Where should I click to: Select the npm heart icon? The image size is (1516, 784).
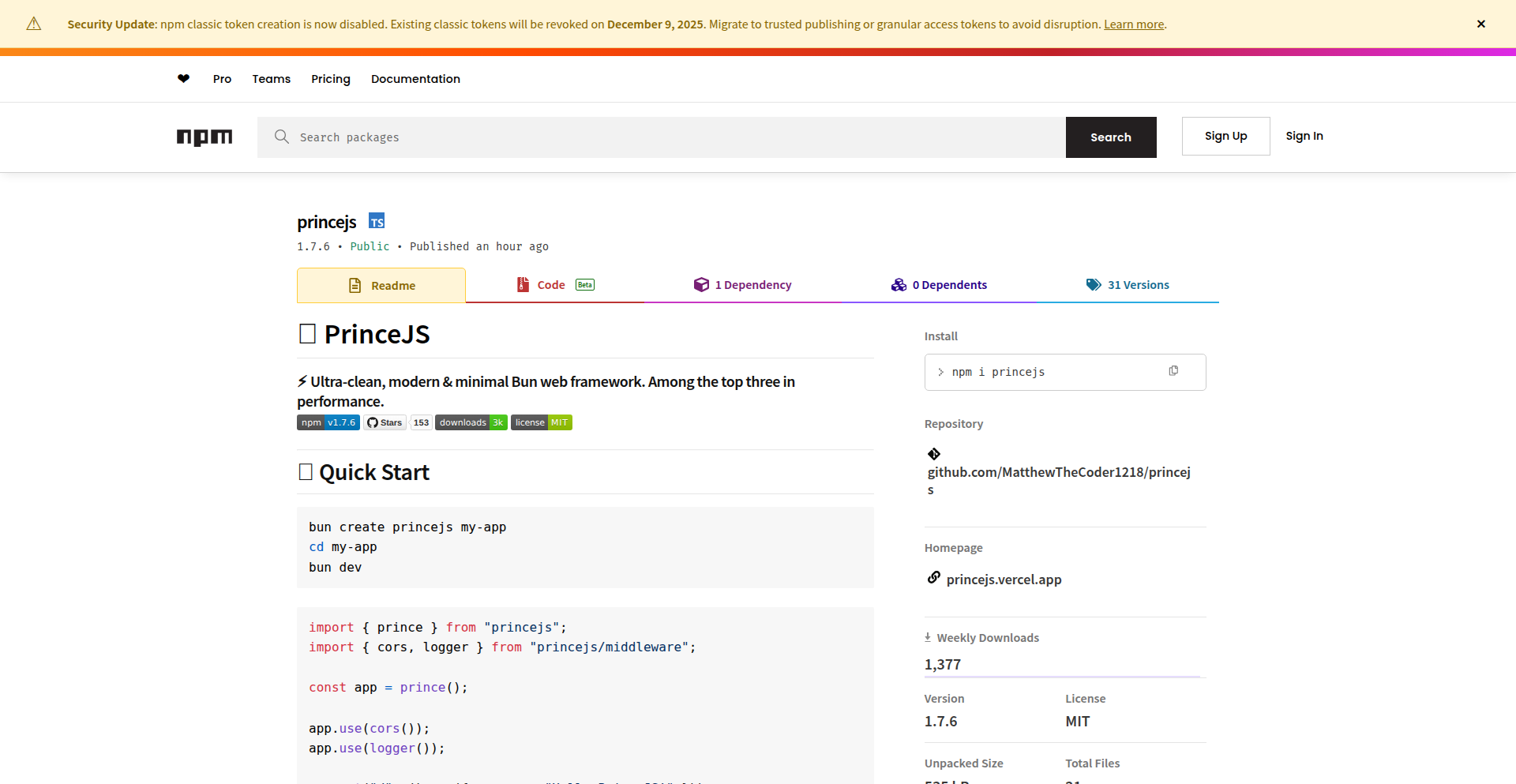tap(183, 78)
